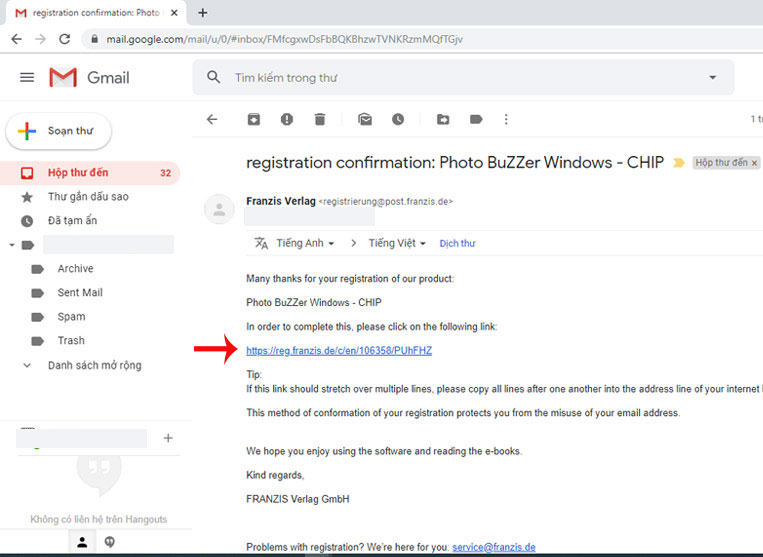Image resolution: width=763 pixels, height=557 pixels.
Task: Open the 'Tiếng Việt' target language dropdown
Action: [x=397, y=243]
